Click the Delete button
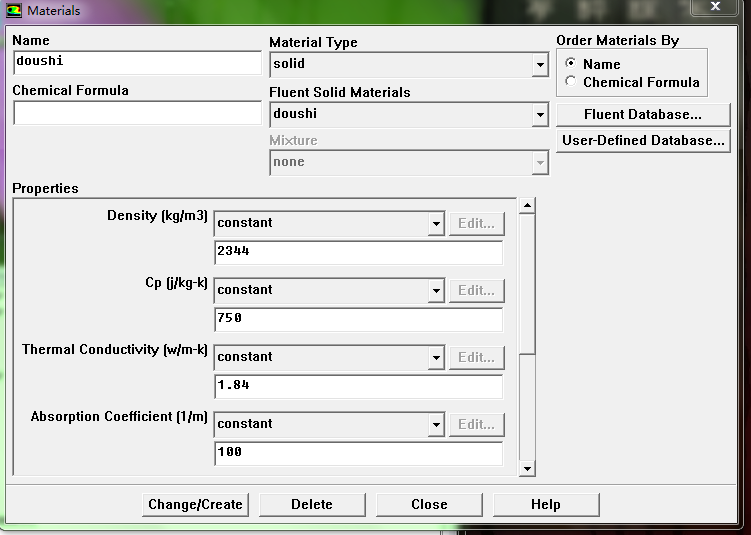751x535 pixels. (x=312, y=505)
